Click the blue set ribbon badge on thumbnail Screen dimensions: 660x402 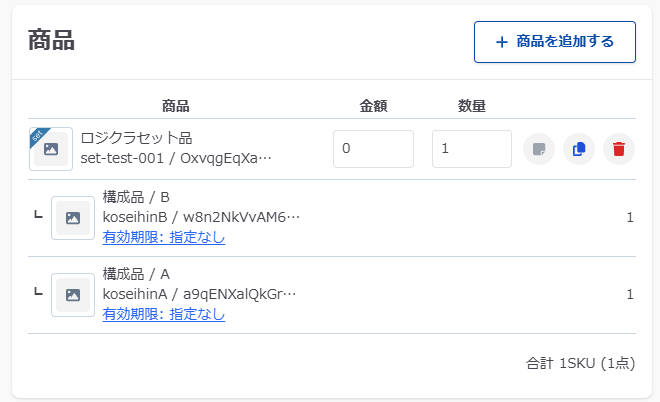(37, 135)
